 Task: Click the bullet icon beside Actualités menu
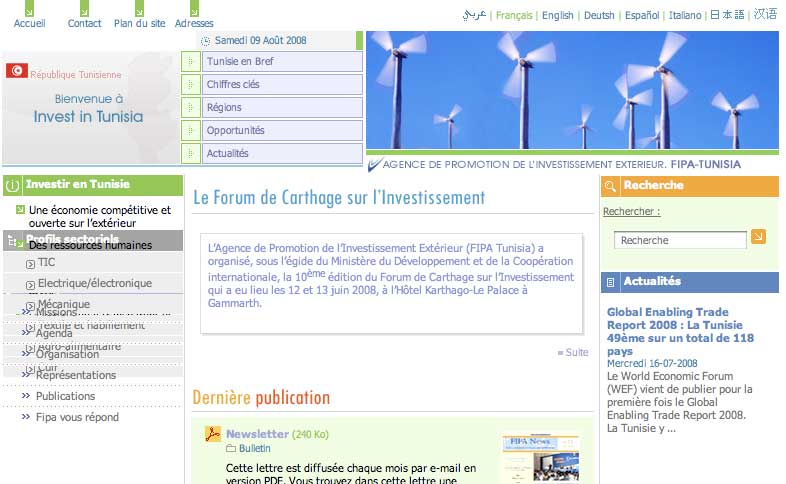coord(190,153)
